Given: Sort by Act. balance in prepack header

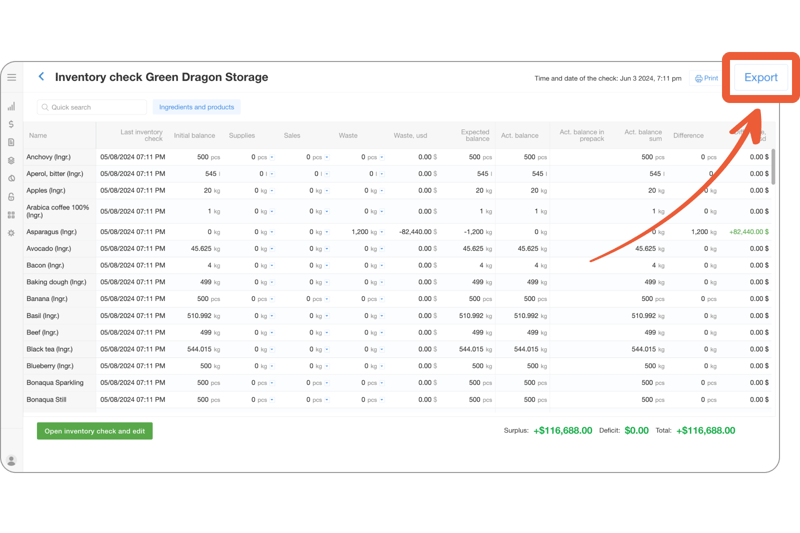Looking at the screenshot, I should click(x=582, y=135).
